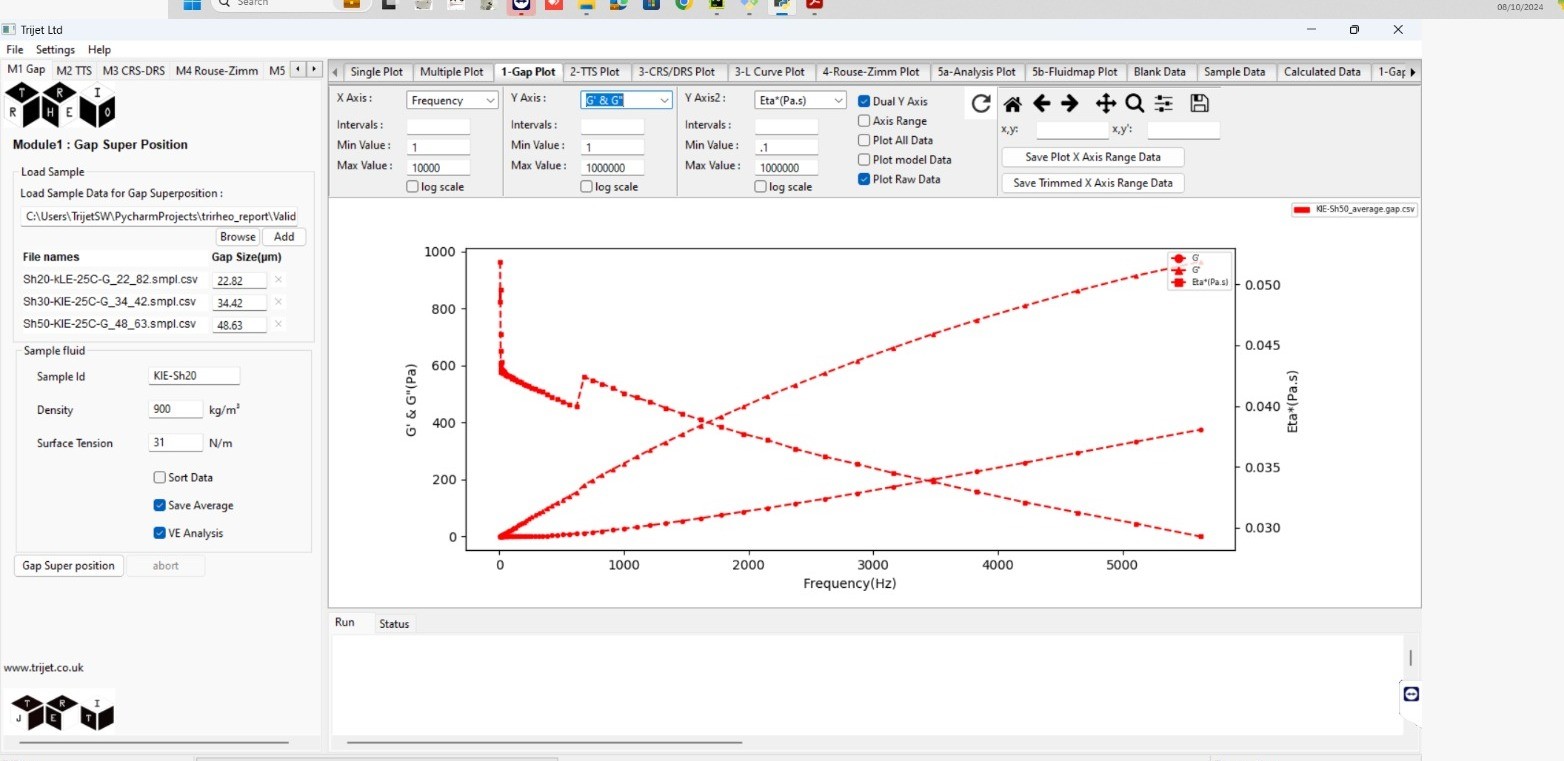Click the refresh plot icon

981,104
